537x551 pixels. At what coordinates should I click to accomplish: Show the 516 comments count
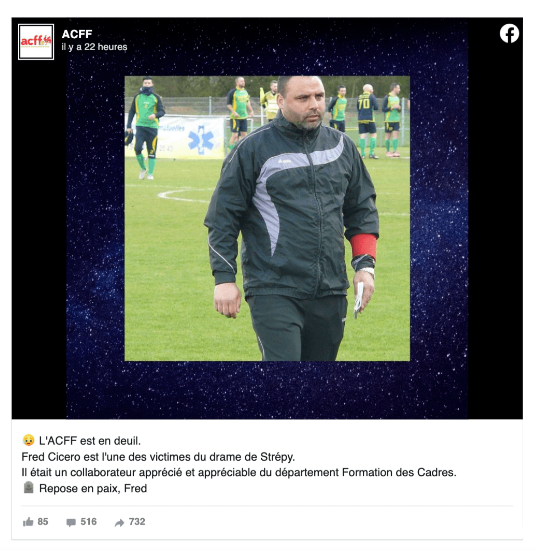pos(89,521)
